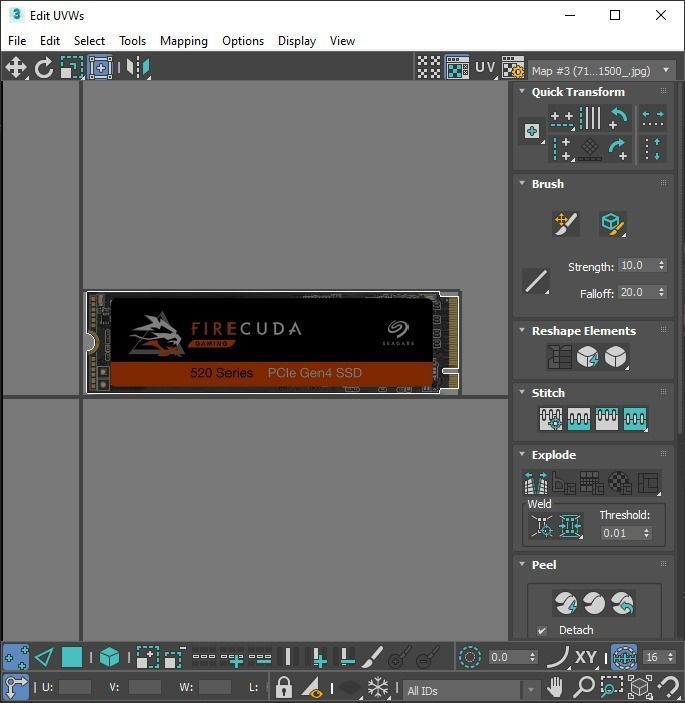This screenshot has height=703, width=685.
Task: Click Relax Until Flat icon
Action: tap(587, 357)
